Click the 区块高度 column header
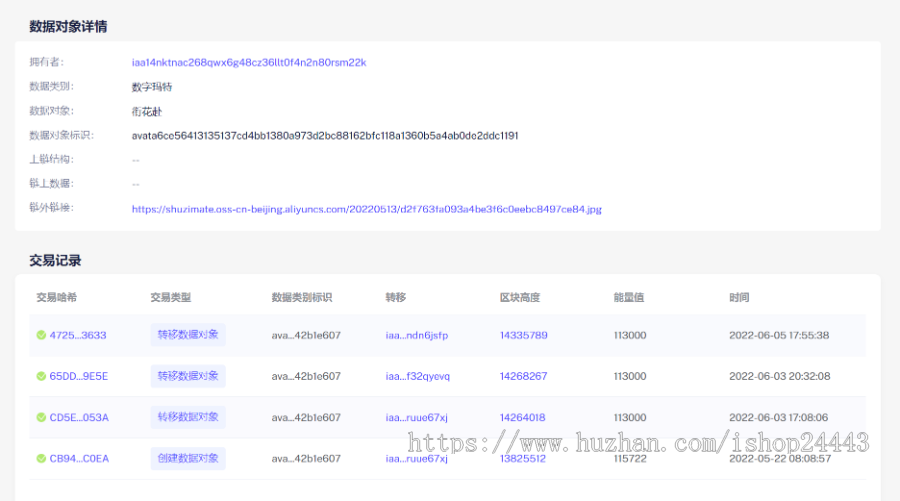Screen dimensions: 900x501 coord(520,297)
